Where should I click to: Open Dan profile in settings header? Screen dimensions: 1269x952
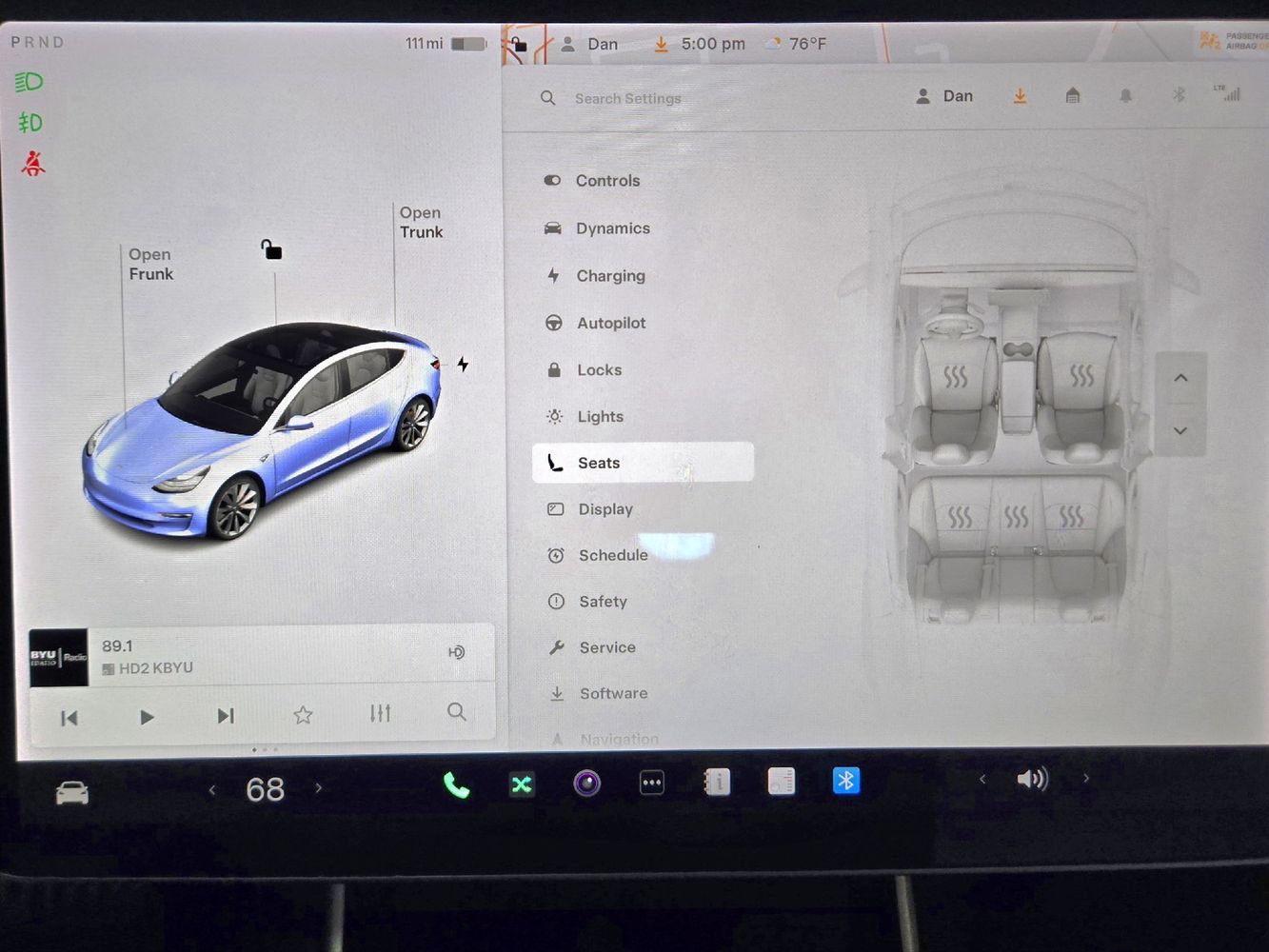point(944,96)
